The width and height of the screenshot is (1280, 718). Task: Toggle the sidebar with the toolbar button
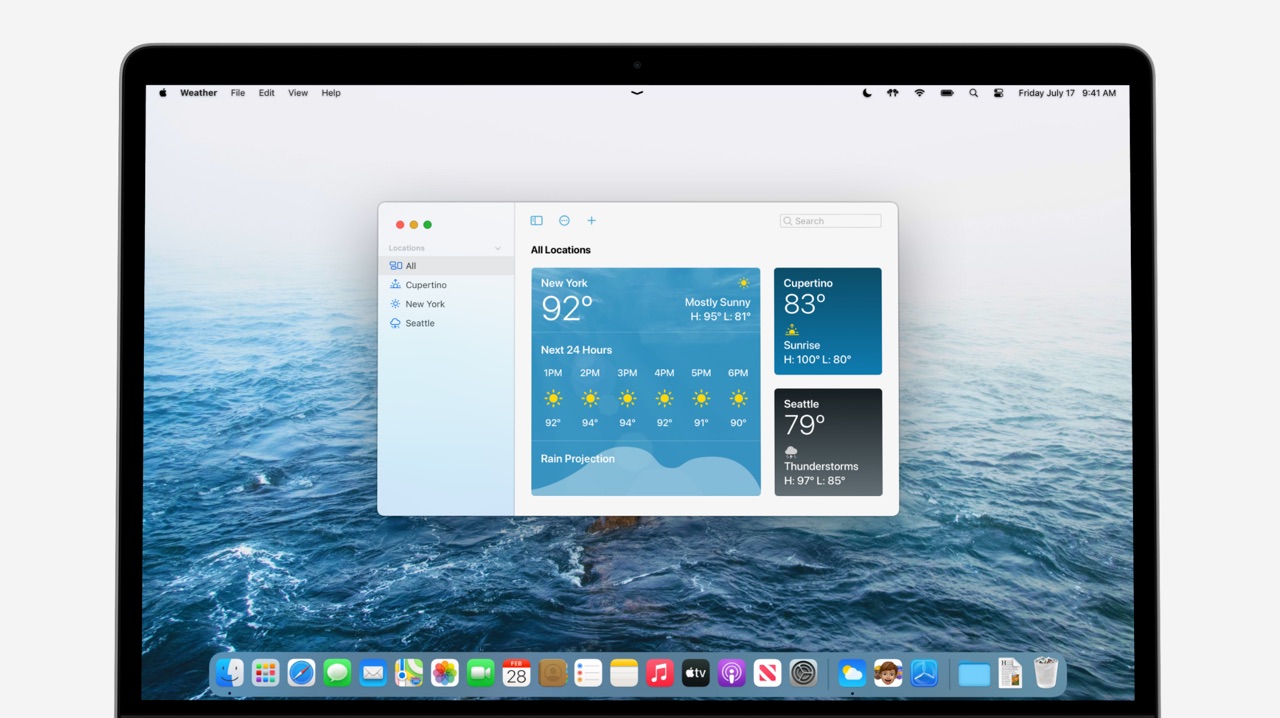click(x=536, y=221)
